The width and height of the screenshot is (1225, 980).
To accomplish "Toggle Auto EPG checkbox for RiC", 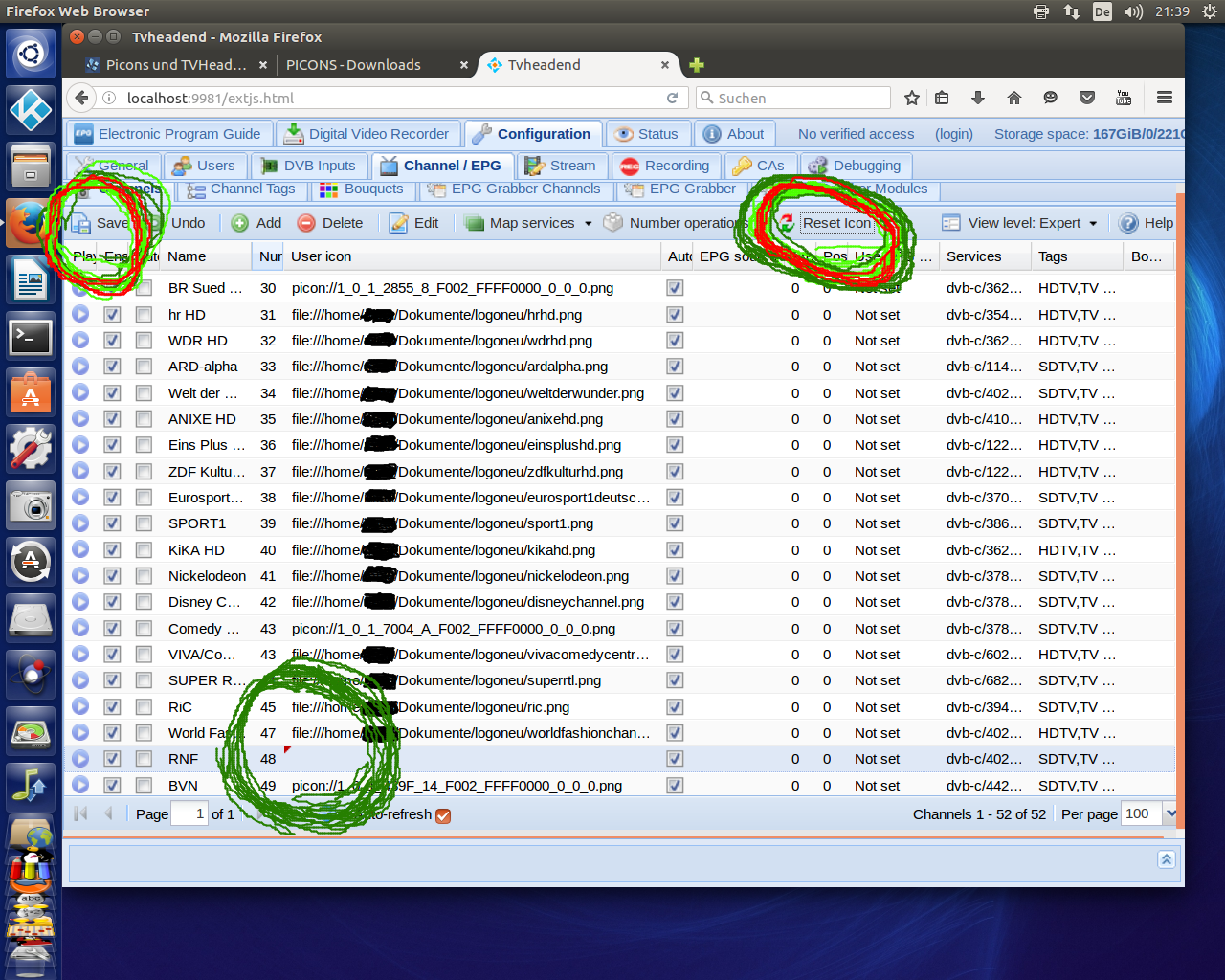I will (675, 706).
